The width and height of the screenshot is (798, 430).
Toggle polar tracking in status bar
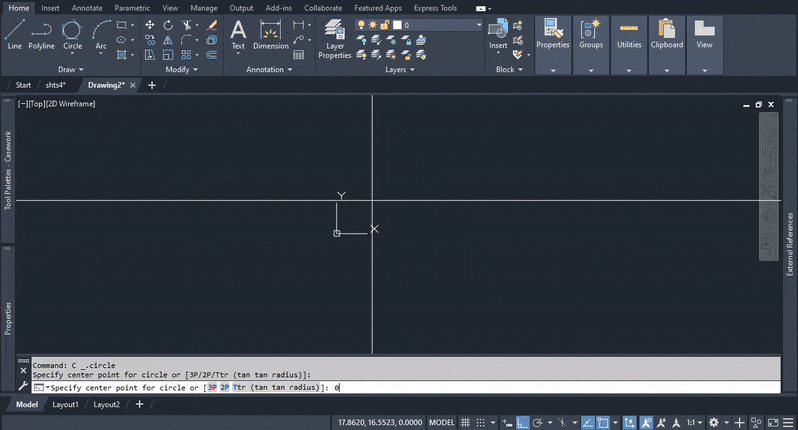[538, 422]
